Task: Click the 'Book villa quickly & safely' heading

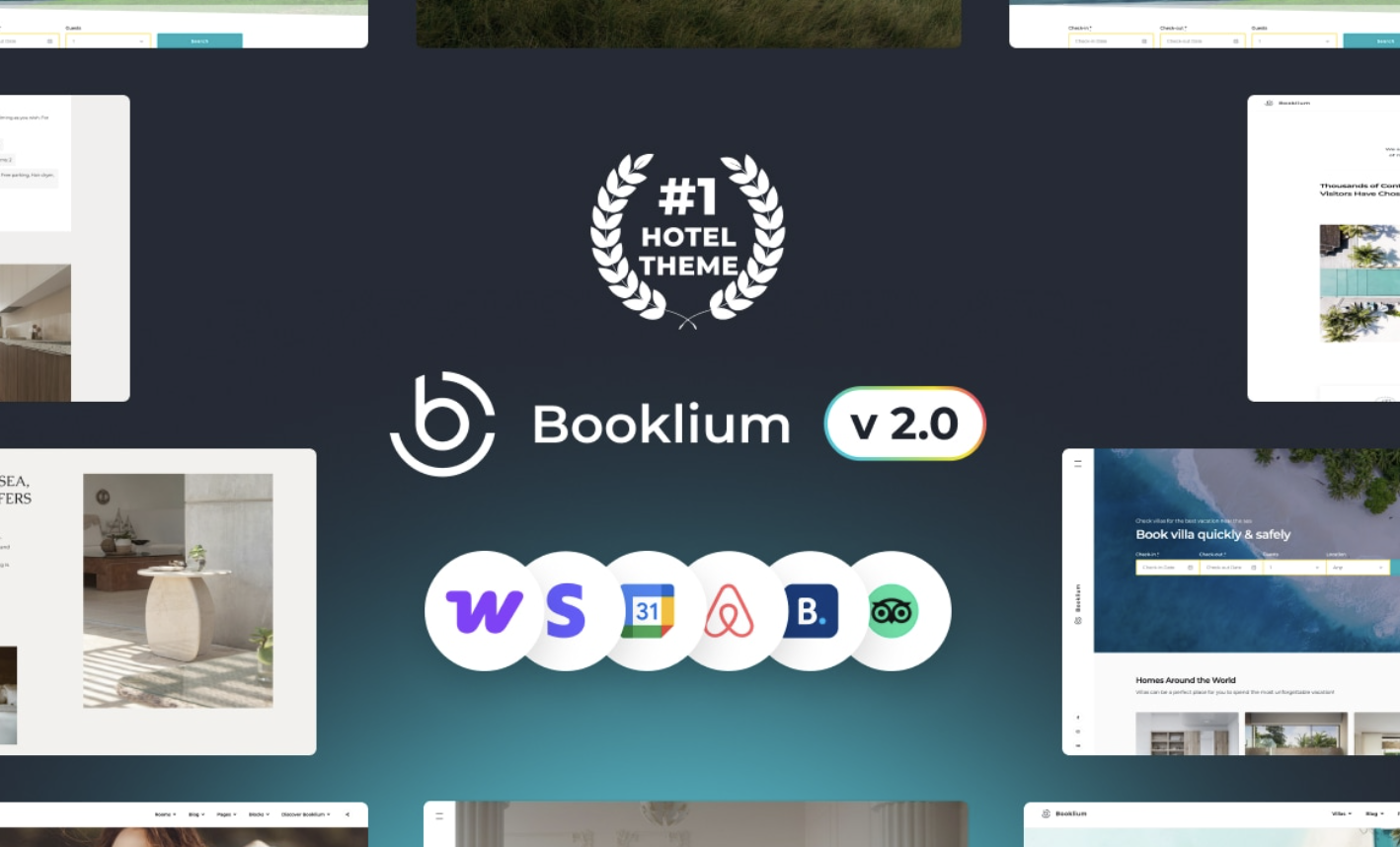Action: [1212, 534]
